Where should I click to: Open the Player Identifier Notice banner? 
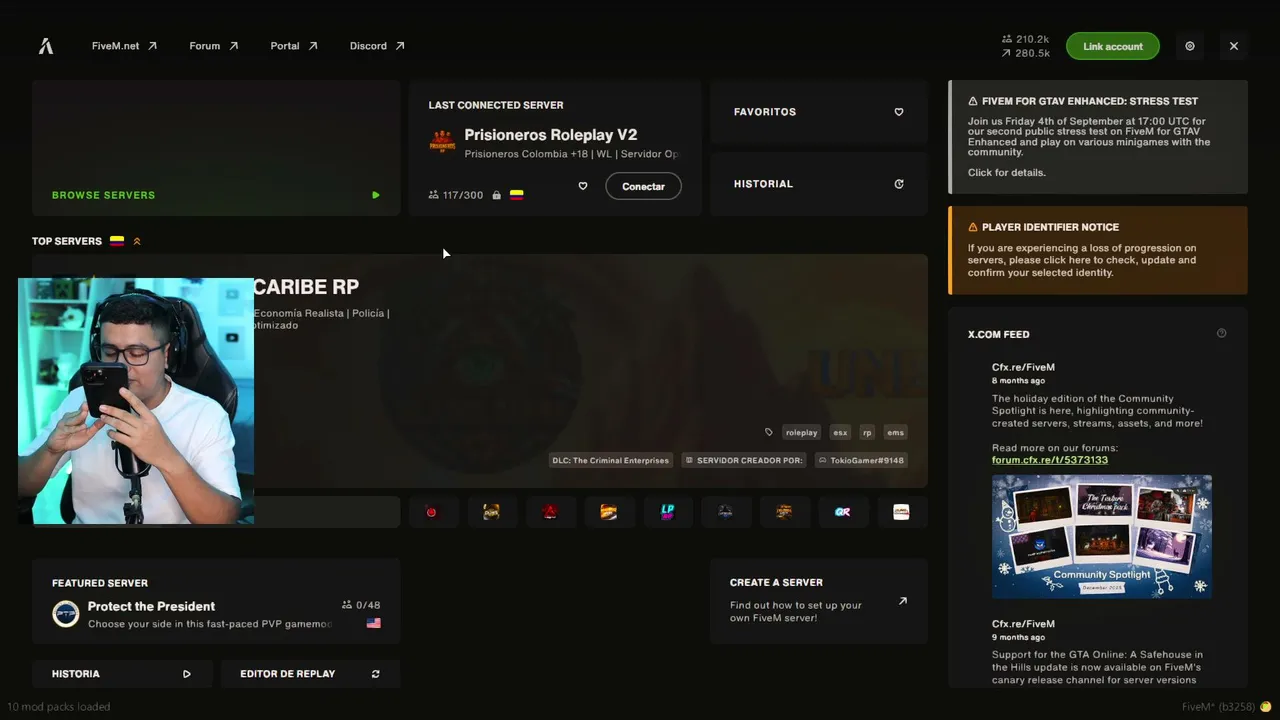(x=1098, y=250)
